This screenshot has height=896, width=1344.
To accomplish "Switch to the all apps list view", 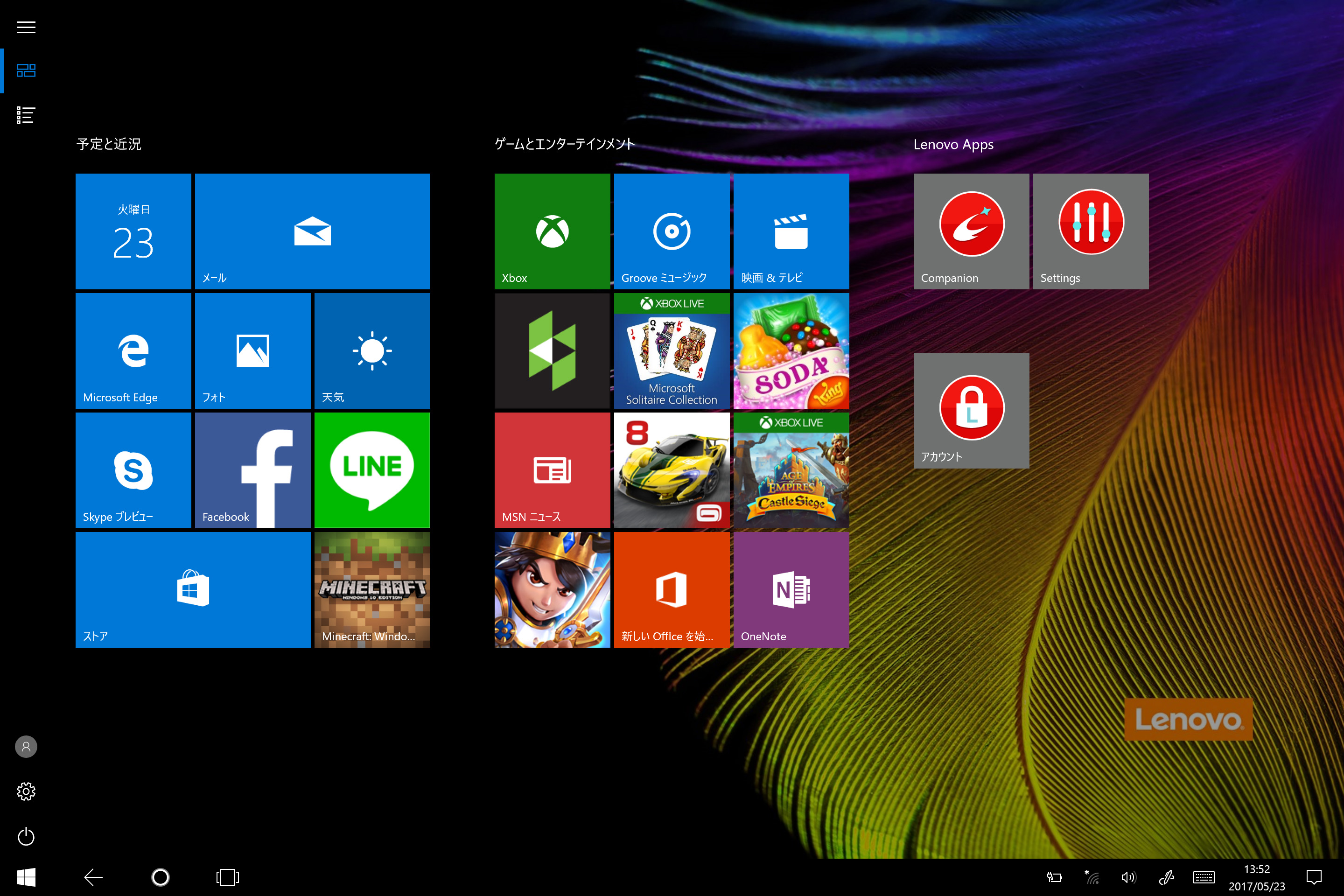I will 26,114.
